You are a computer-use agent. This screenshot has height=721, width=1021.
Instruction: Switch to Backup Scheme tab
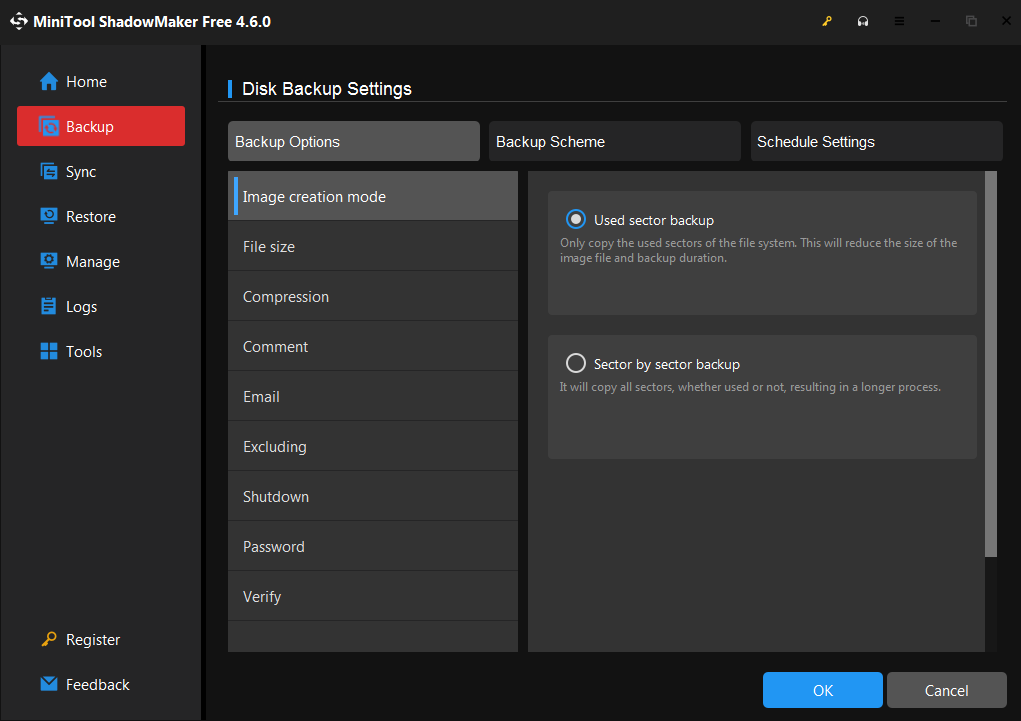point(615,141)
